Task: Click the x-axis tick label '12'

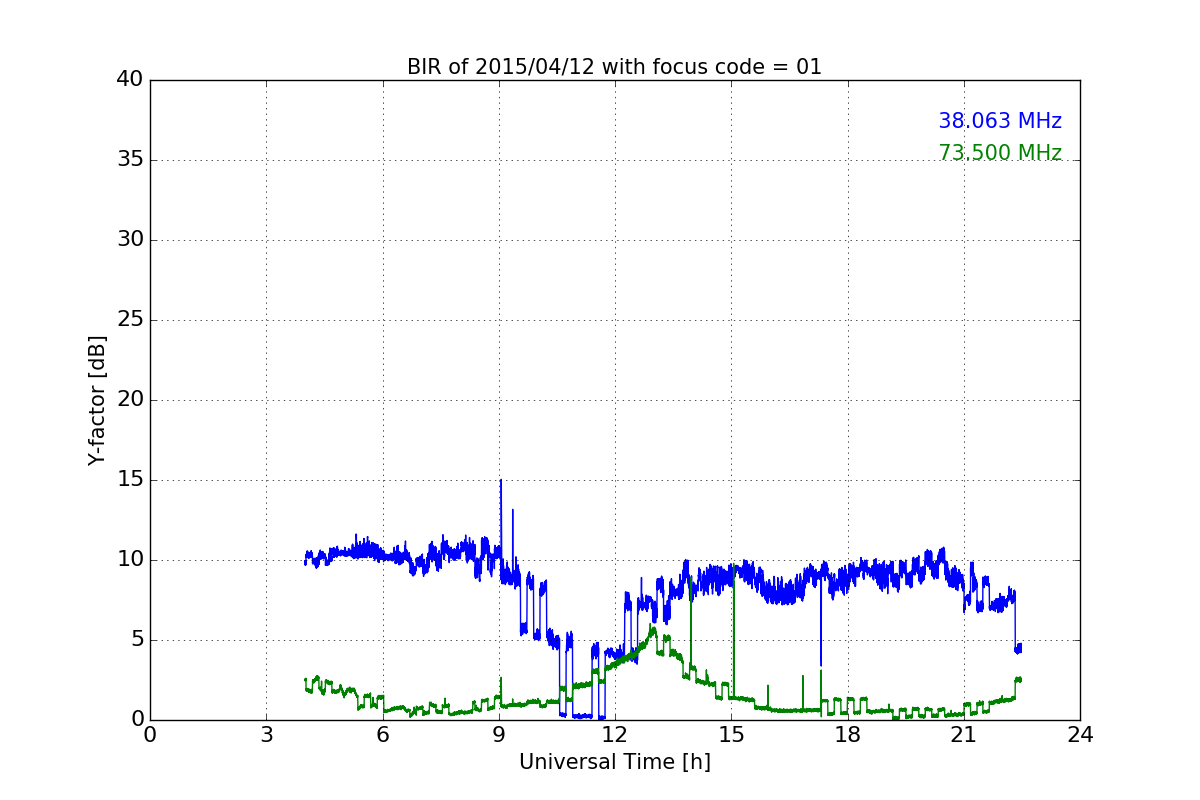Action: [x=615, y=735]
